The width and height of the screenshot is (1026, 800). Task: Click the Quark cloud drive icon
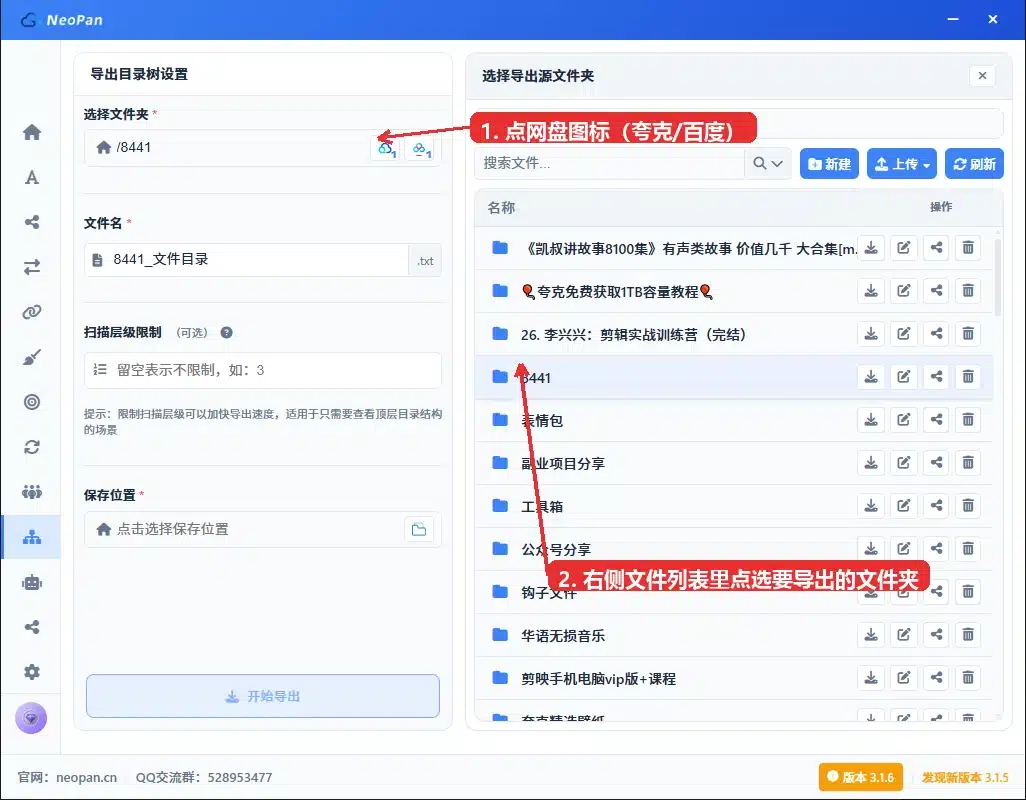point(386,149)
